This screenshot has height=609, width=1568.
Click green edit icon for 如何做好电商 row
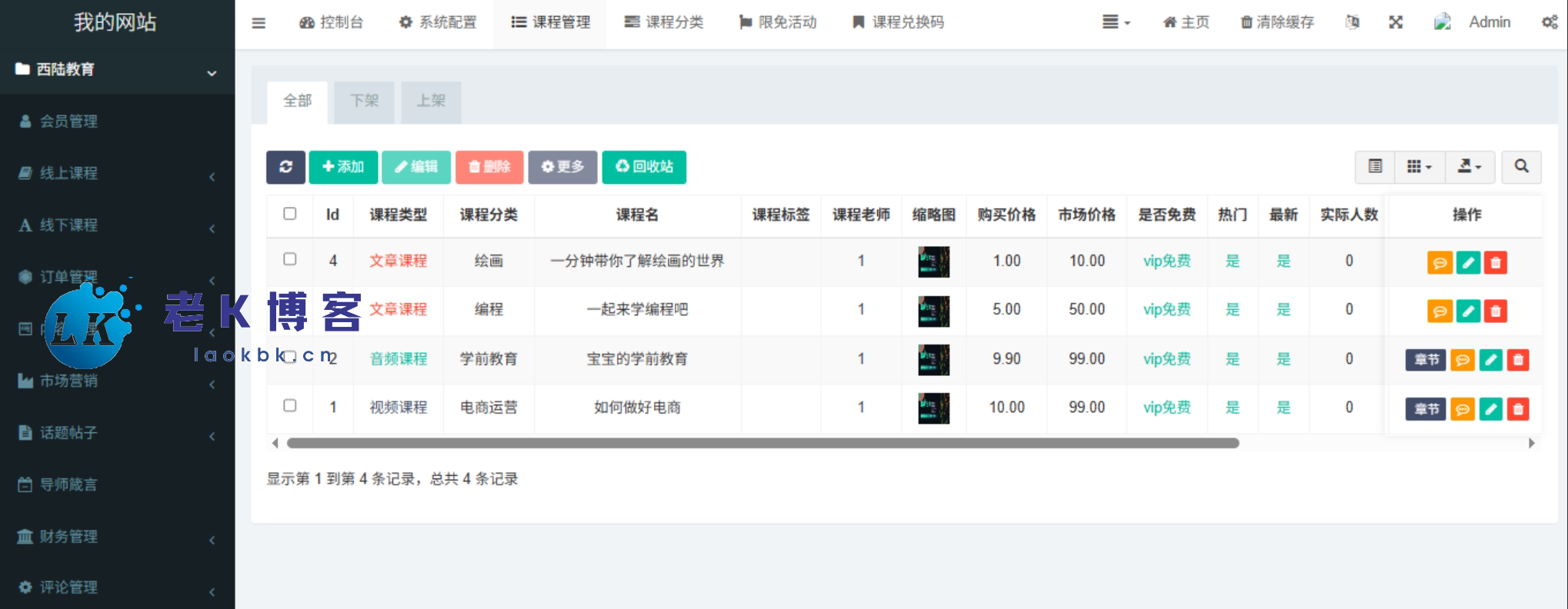[1490, 409]
